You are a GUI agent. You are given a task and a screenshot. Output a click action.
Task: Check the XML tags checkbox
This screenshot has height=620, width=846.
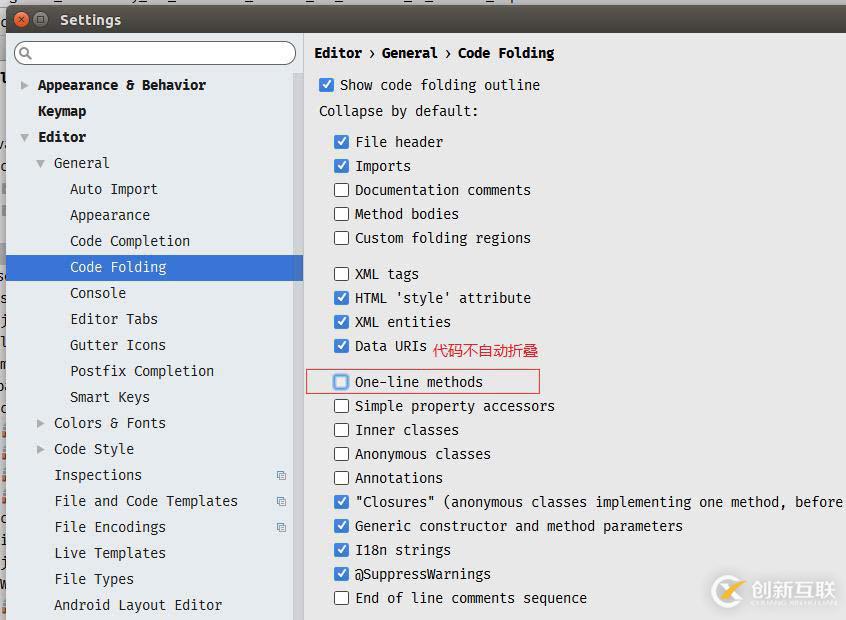[342, 274]
